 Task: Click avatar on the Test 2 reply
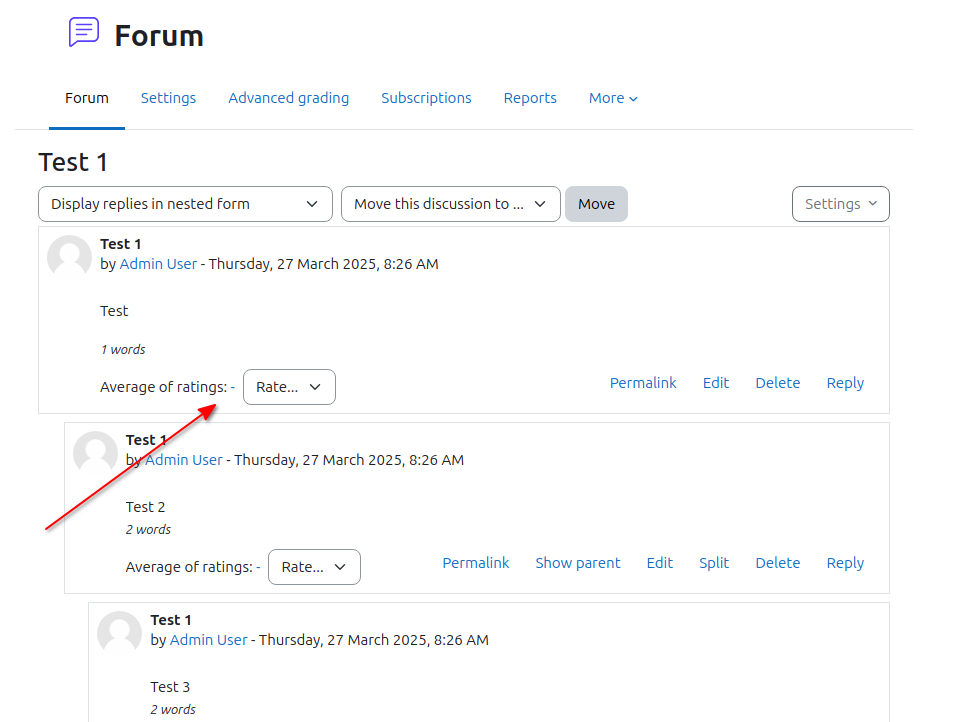pos(95,453)
